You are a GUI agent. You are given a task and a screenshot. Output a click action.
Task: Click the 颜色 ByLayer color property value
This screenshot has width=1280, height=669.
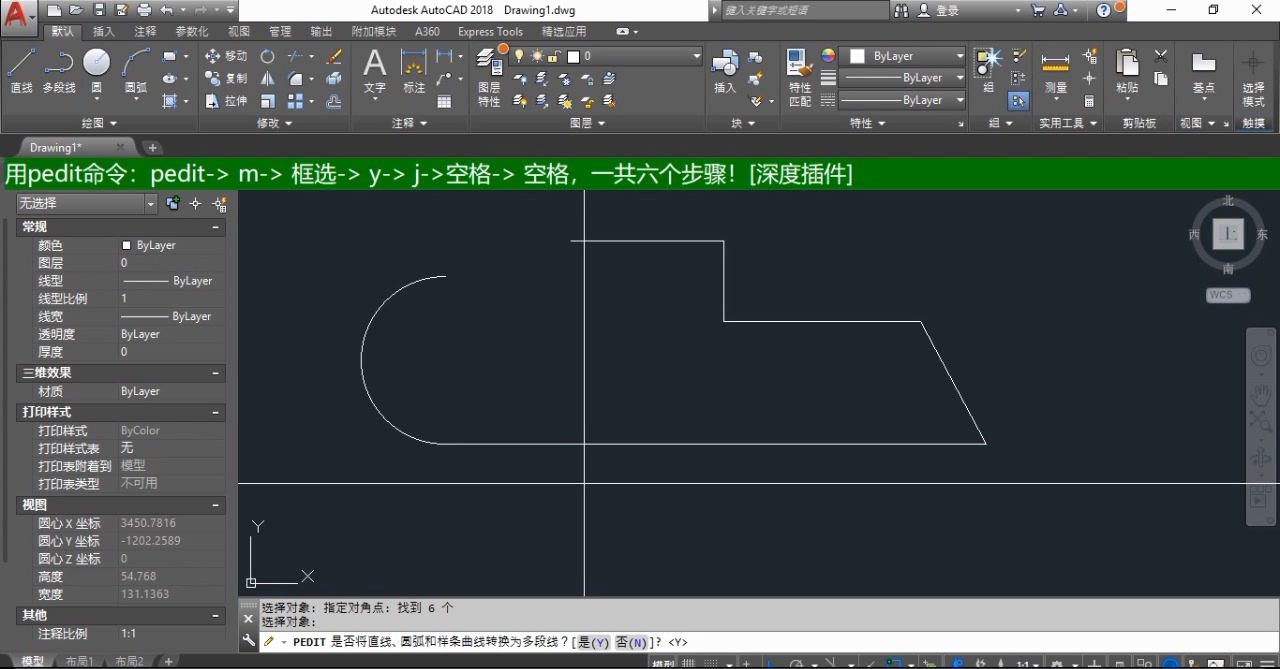tap(156, 245)
